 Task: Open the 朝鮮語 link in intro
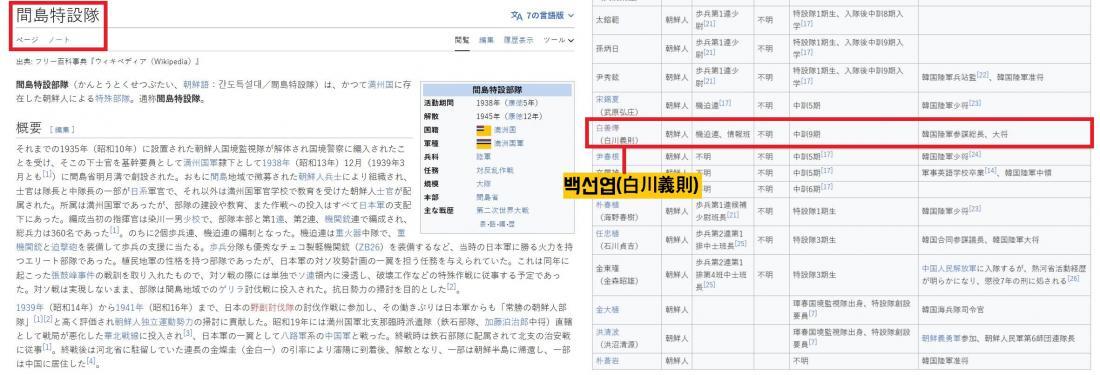click(x=195, y=86)
